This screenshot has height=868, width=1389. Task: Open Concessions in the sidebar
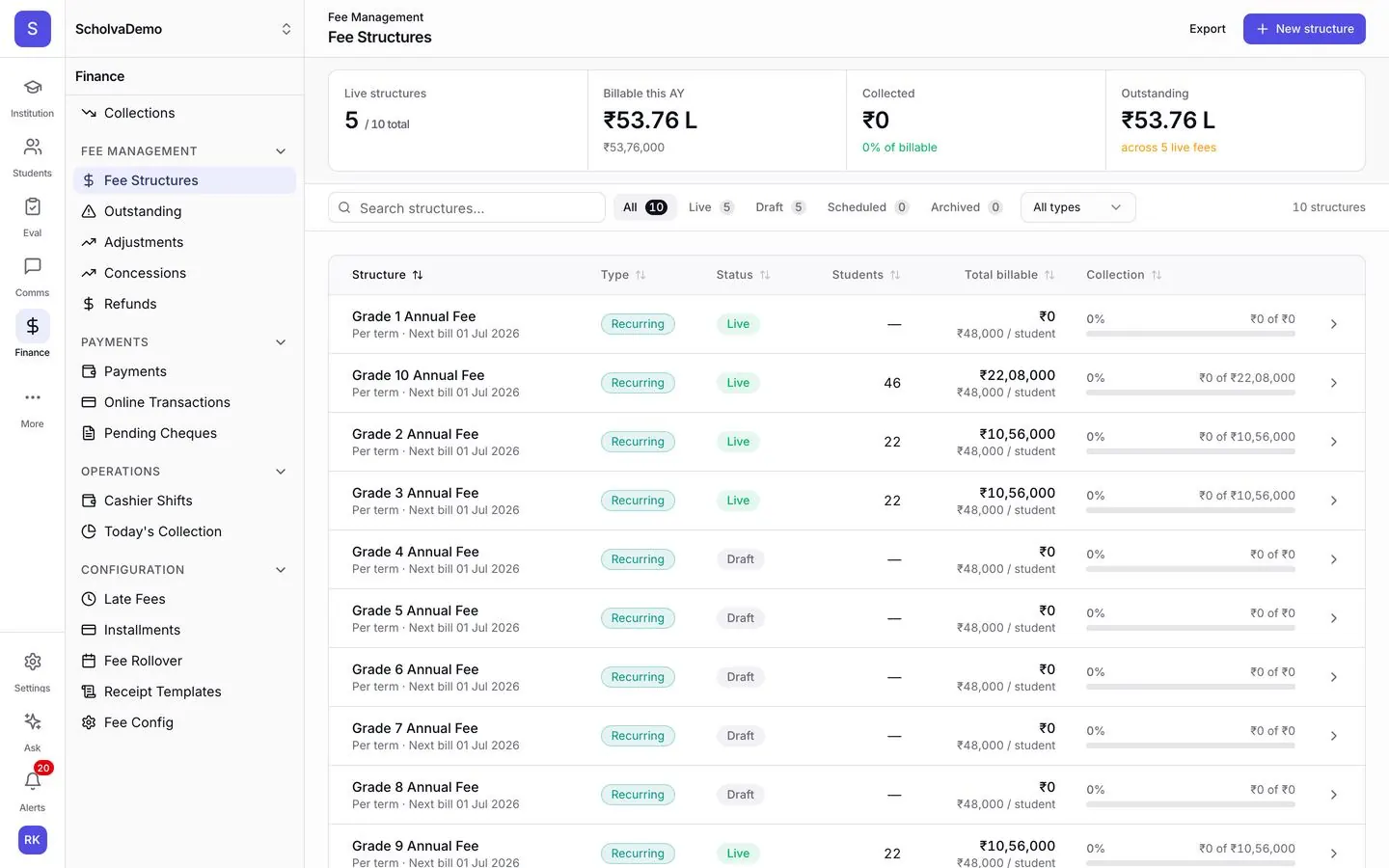(184, 273)
